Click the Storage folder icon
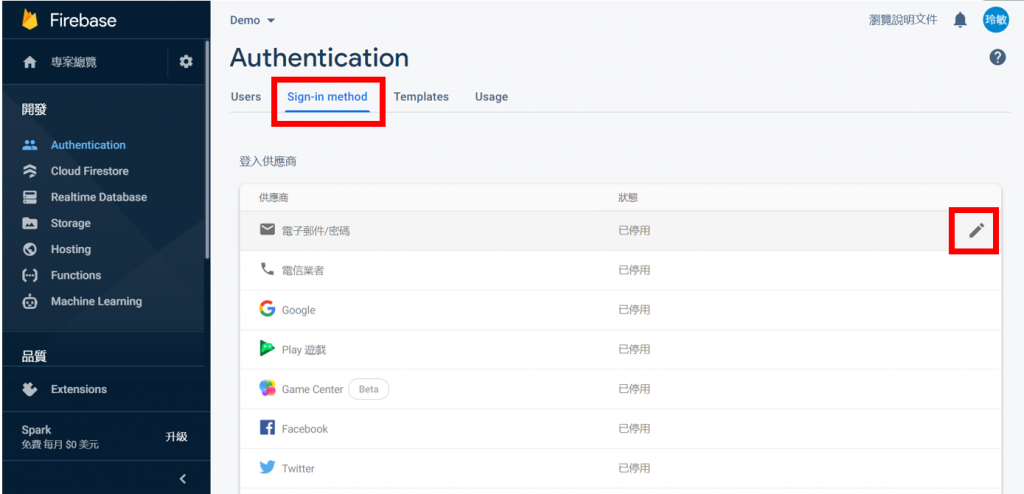Screen dimensions: 1024x494 [29, 223]
